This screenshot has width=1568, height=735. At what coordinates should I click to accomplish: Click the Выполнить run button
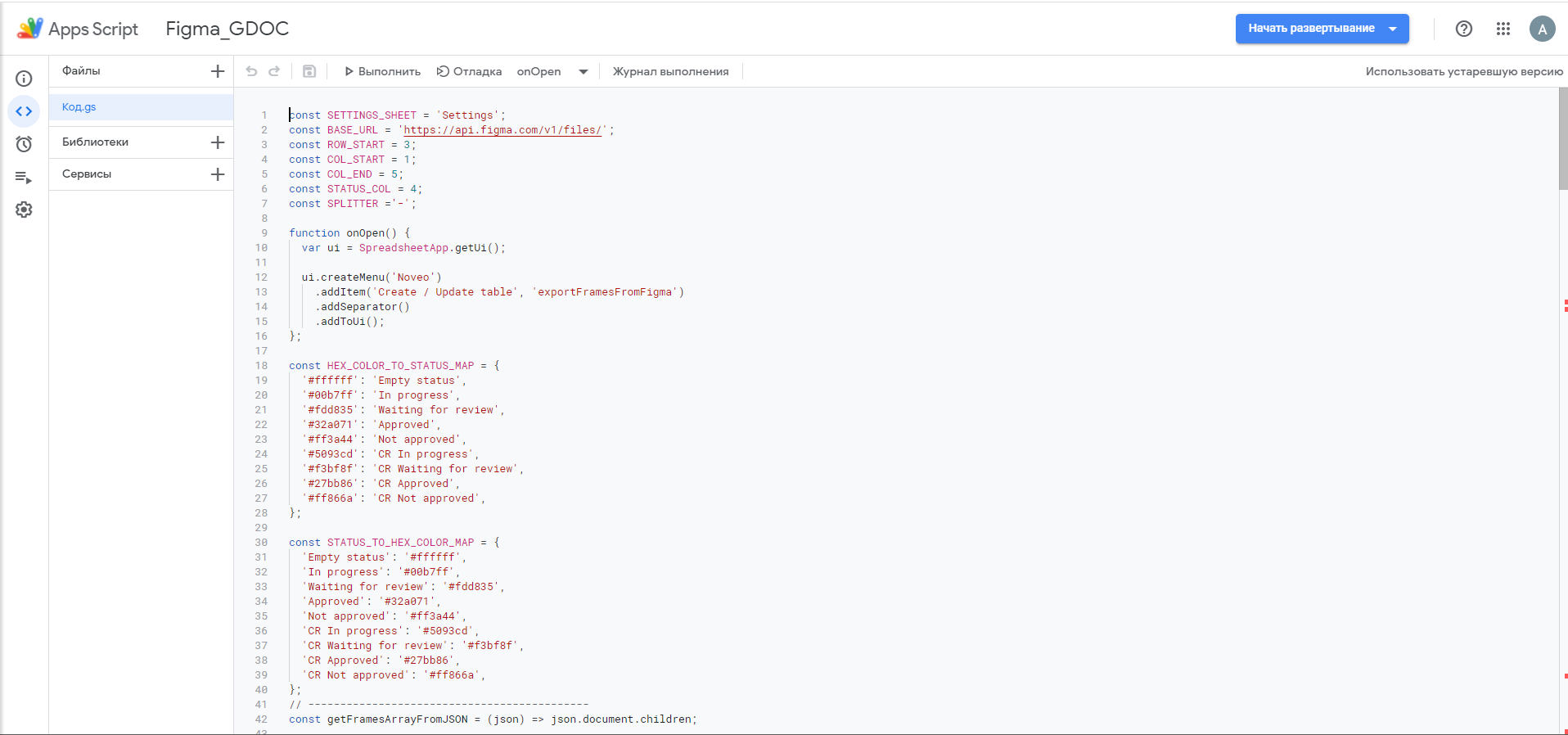[x=382, y=72]
